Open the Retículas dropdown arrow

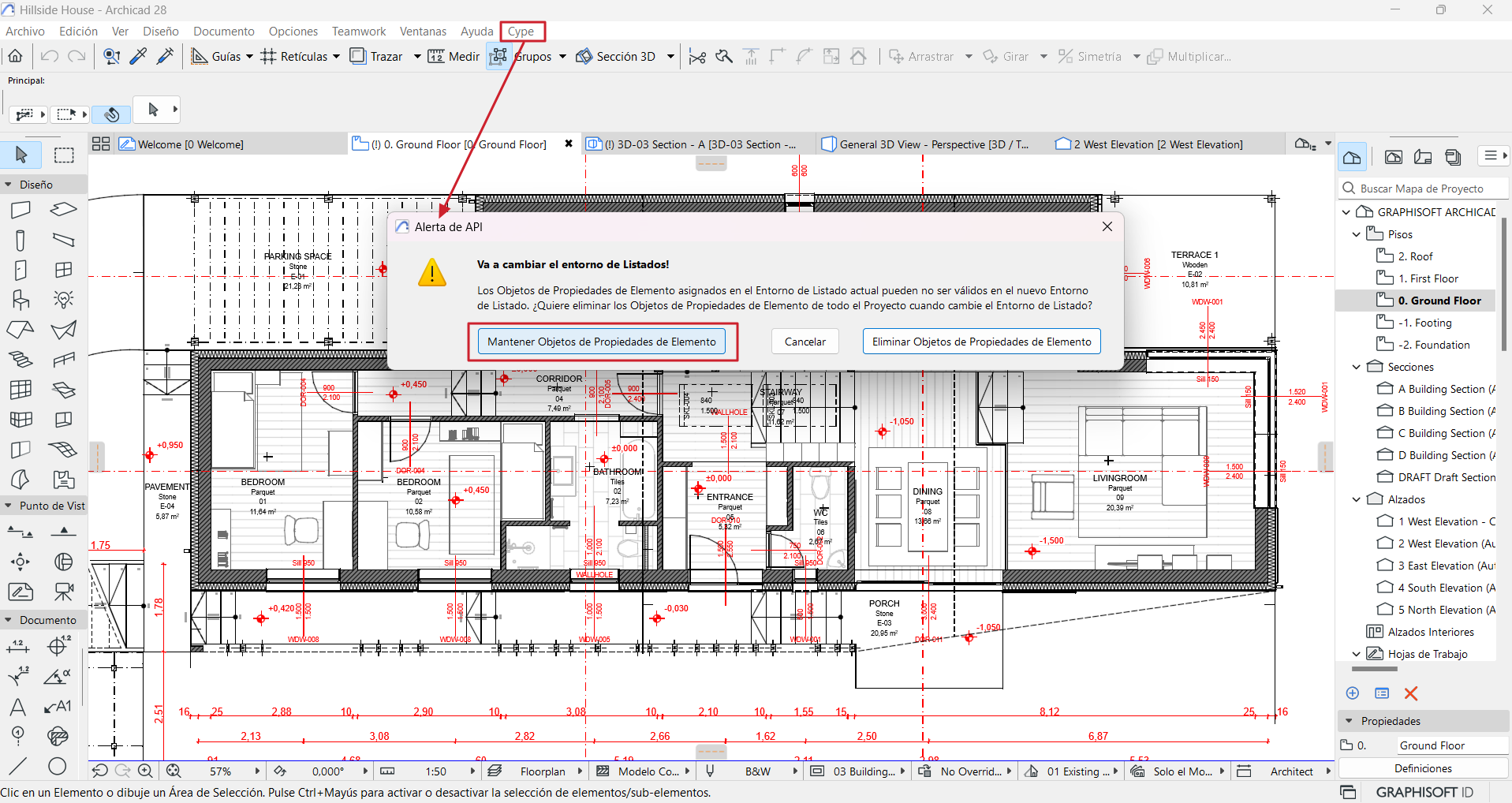tap(336, 56)
